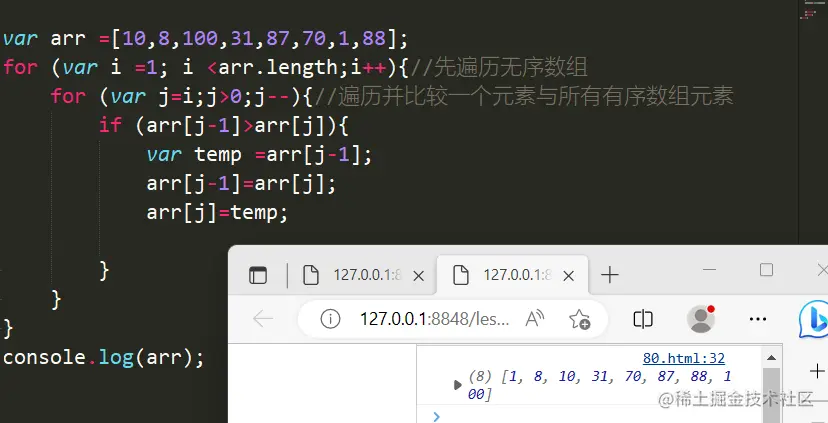The width and height of the screenshot is (828, 423).
Task: Click the console scrollbar up arrow
Action: 771,358
